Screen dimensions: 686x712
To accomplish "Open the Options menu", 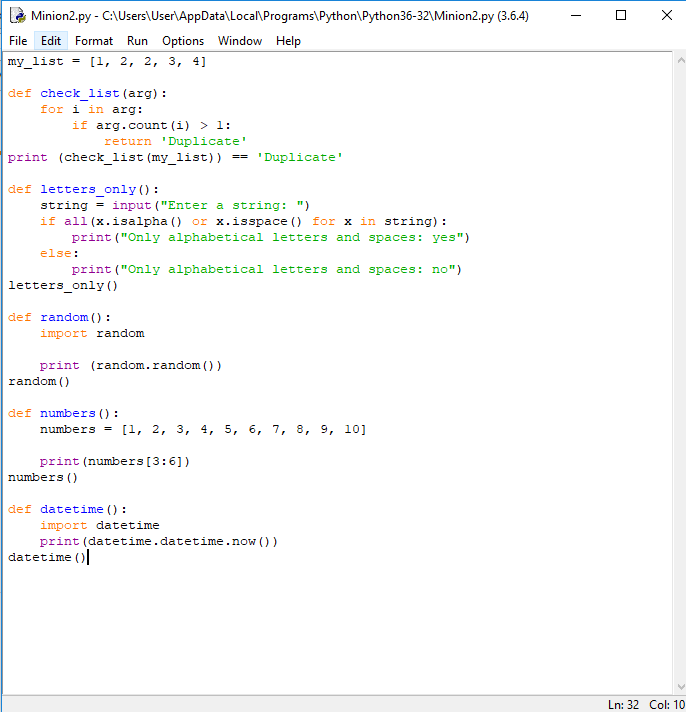I will 183,41.
